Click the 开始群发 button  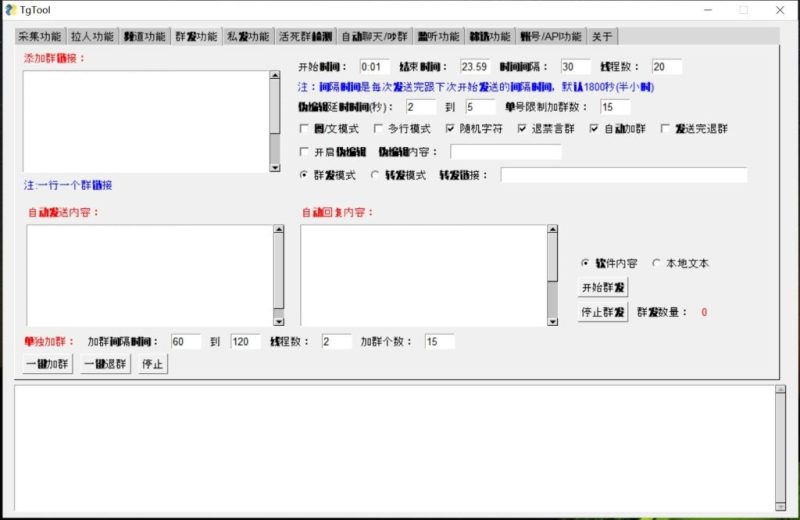coord(603,287)
